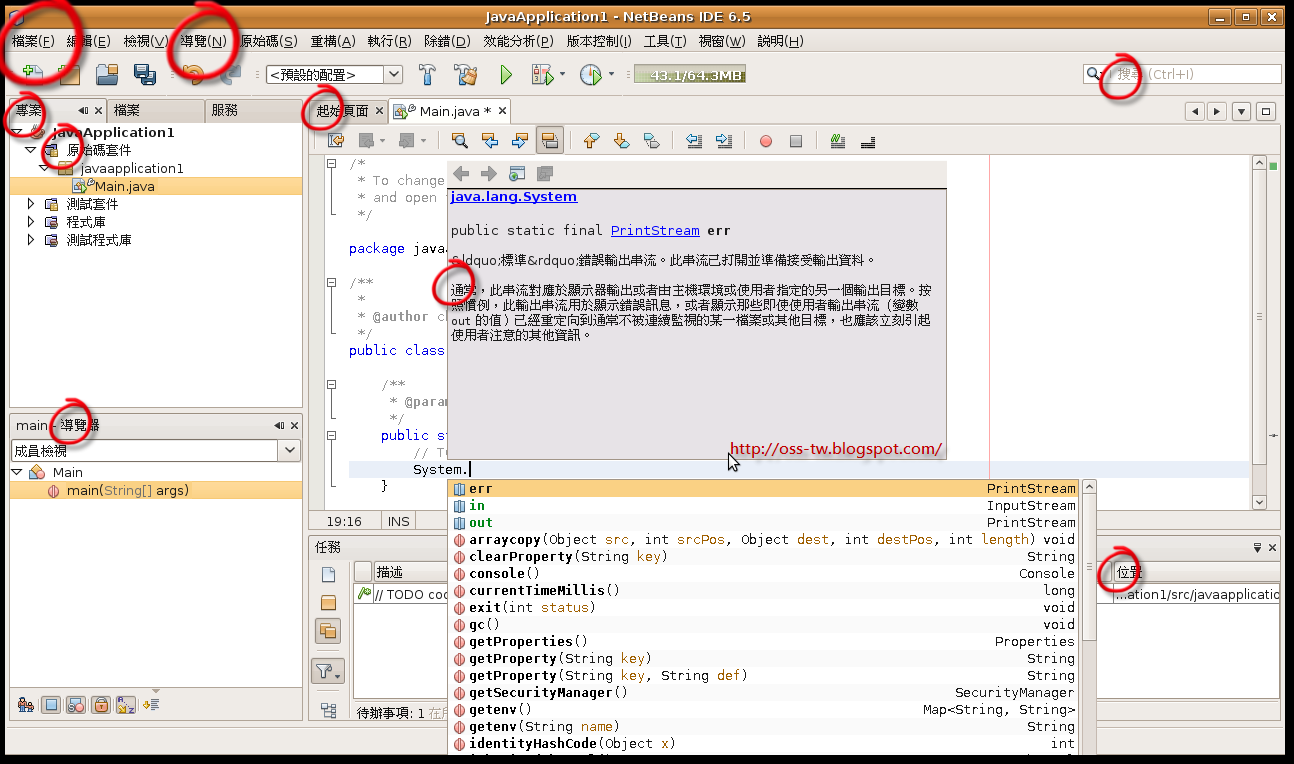Switch to the 起始頁面 tab
This screenshot has width=1294, height=764.
344,110
